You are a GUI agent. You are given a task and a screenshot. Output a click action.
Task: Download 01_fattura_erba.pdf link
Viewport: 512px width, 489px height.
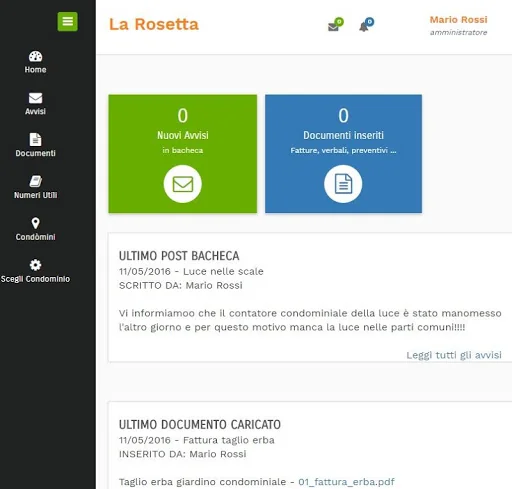click(x=346, y=482)
